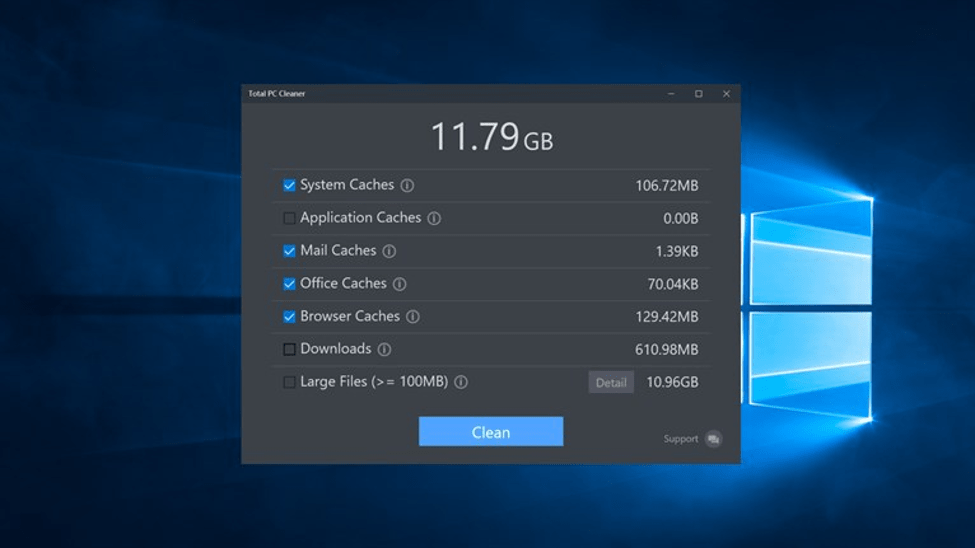The width and height of the screenshot is (975, 548).
Task: Click the Detail button for Large Files
Action: click(x=610, y=382)
